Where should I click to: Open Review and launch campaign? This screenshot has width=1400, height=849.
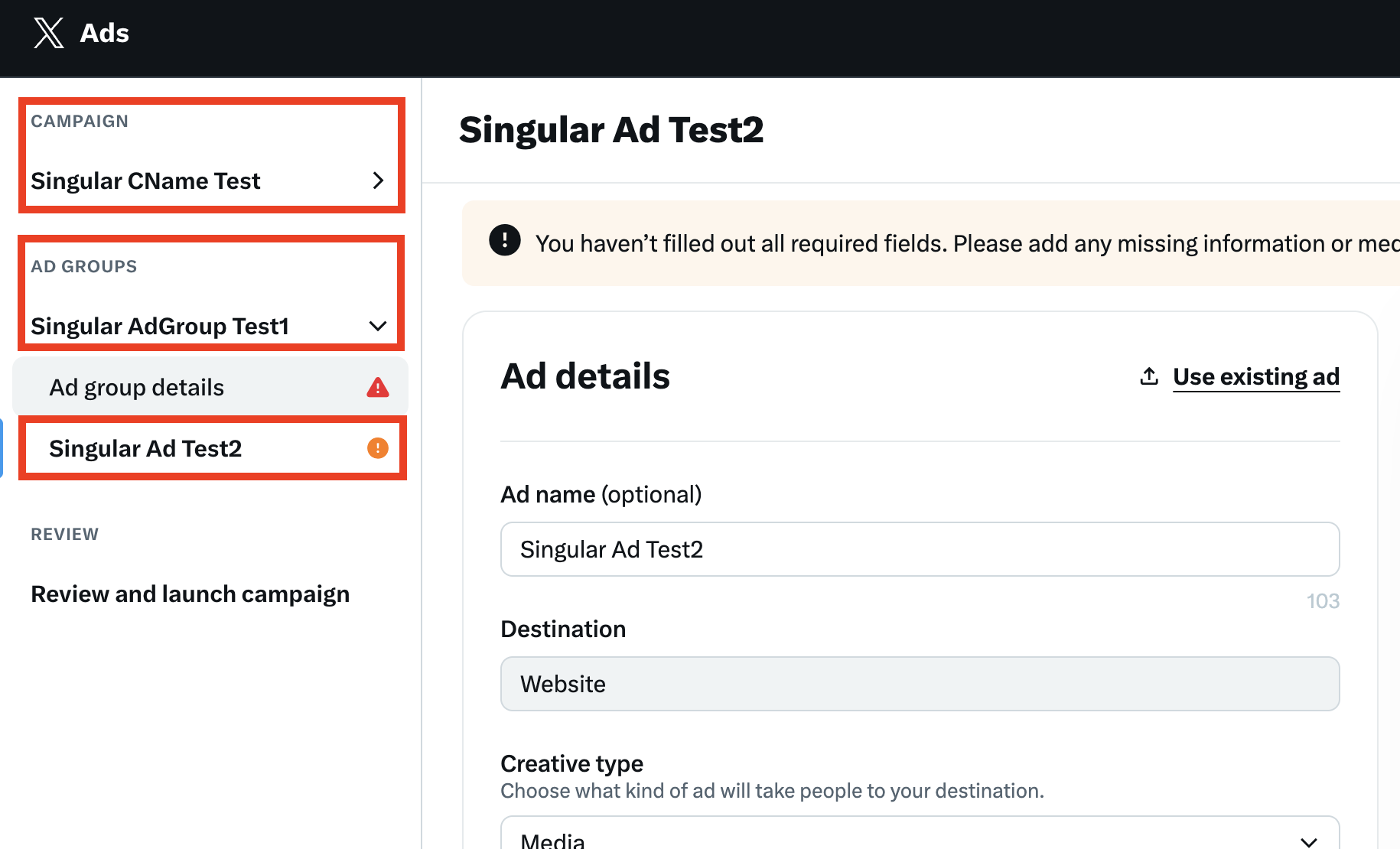tap(190, 594)
